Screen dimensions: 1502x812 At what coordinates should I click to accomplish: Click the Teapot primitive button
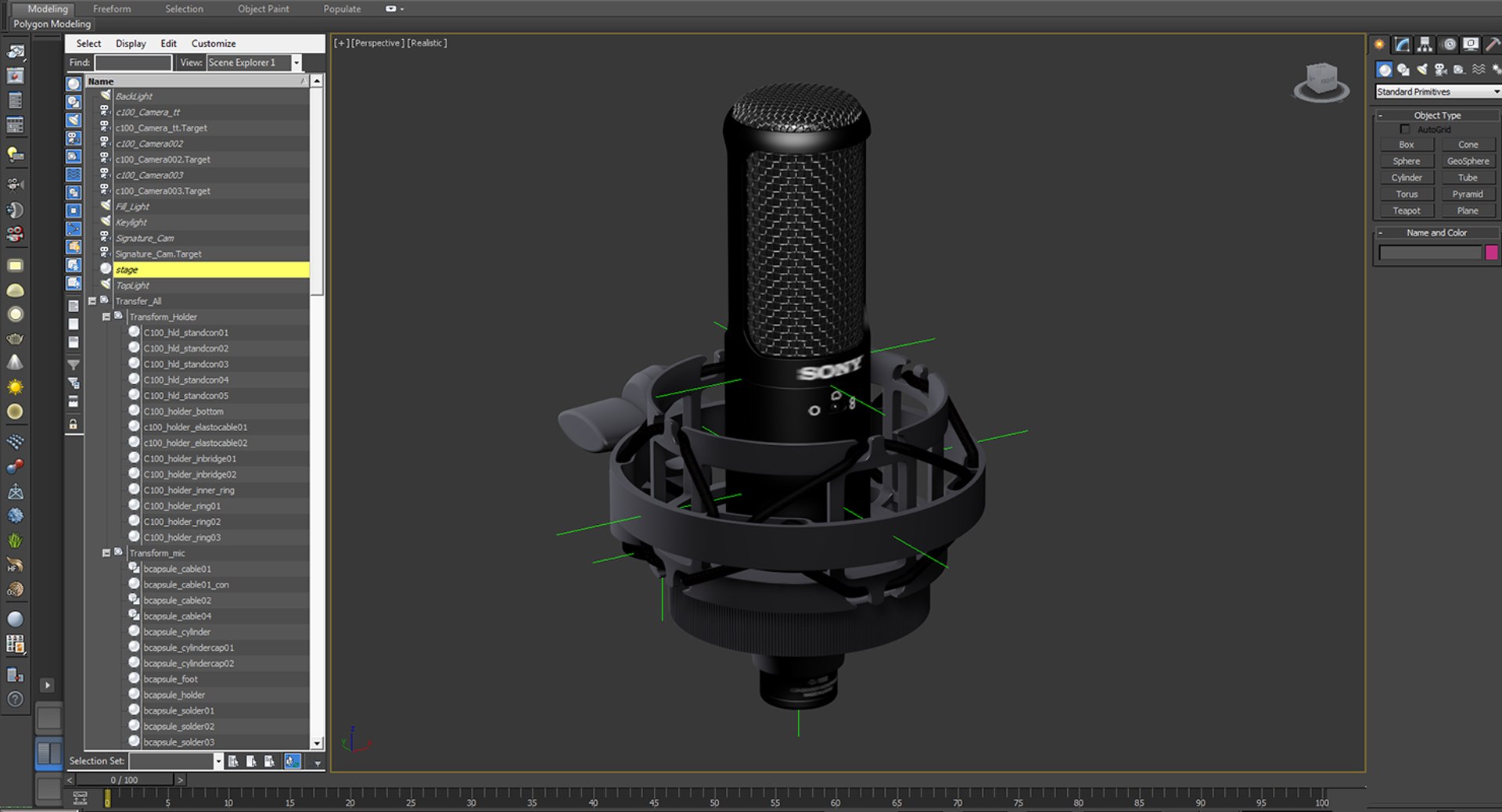(x=1406, y=210)
